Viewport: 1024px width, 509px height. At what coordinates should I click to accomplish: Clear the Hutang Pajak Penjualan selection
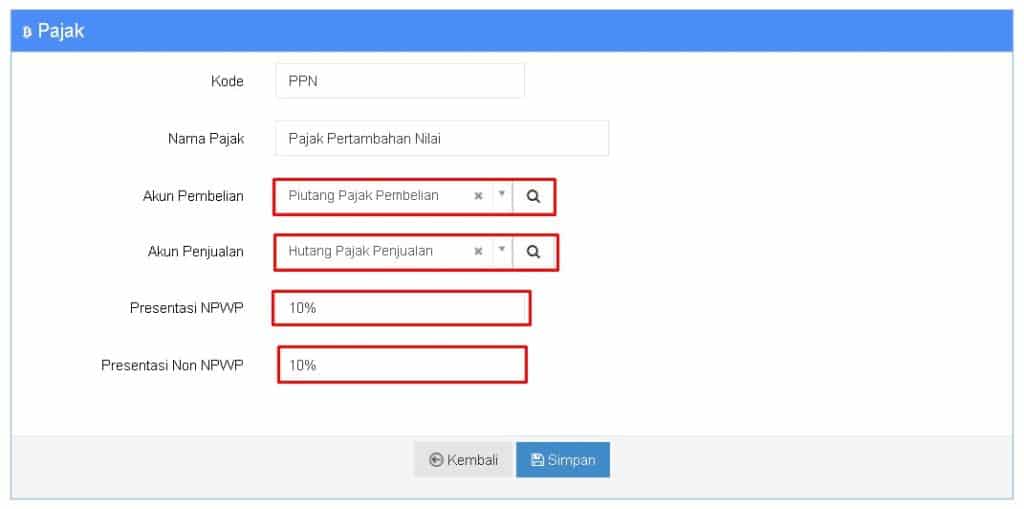(x=478, y=252)
